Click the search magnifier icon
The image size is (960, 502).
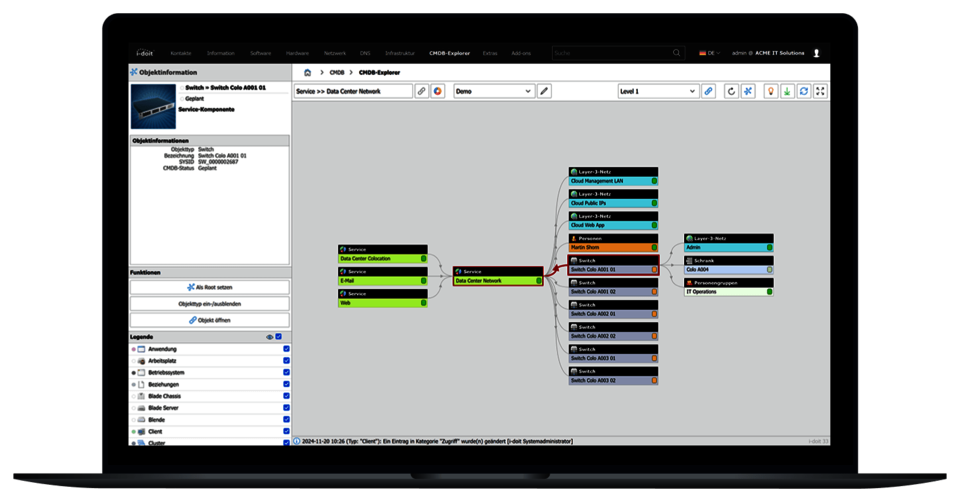677,53
